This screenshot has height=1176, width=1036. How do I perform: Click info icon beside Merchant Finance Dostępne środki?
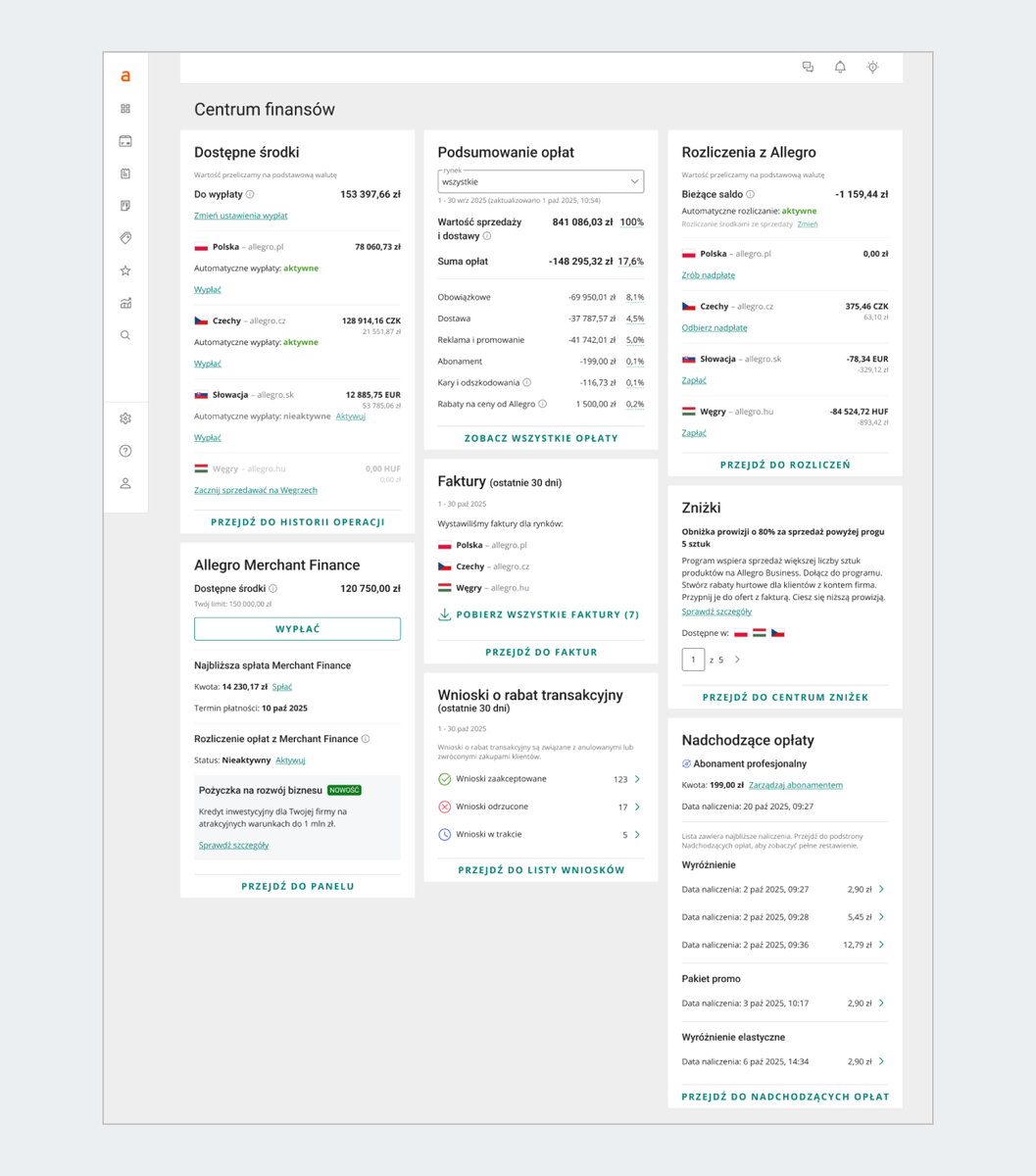(x=273, y=589)
